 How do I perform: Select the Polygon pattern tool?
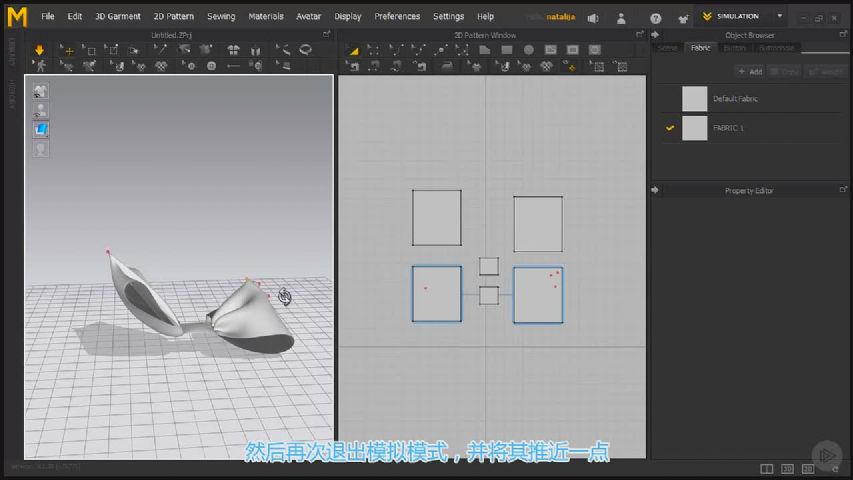point(485,50)
